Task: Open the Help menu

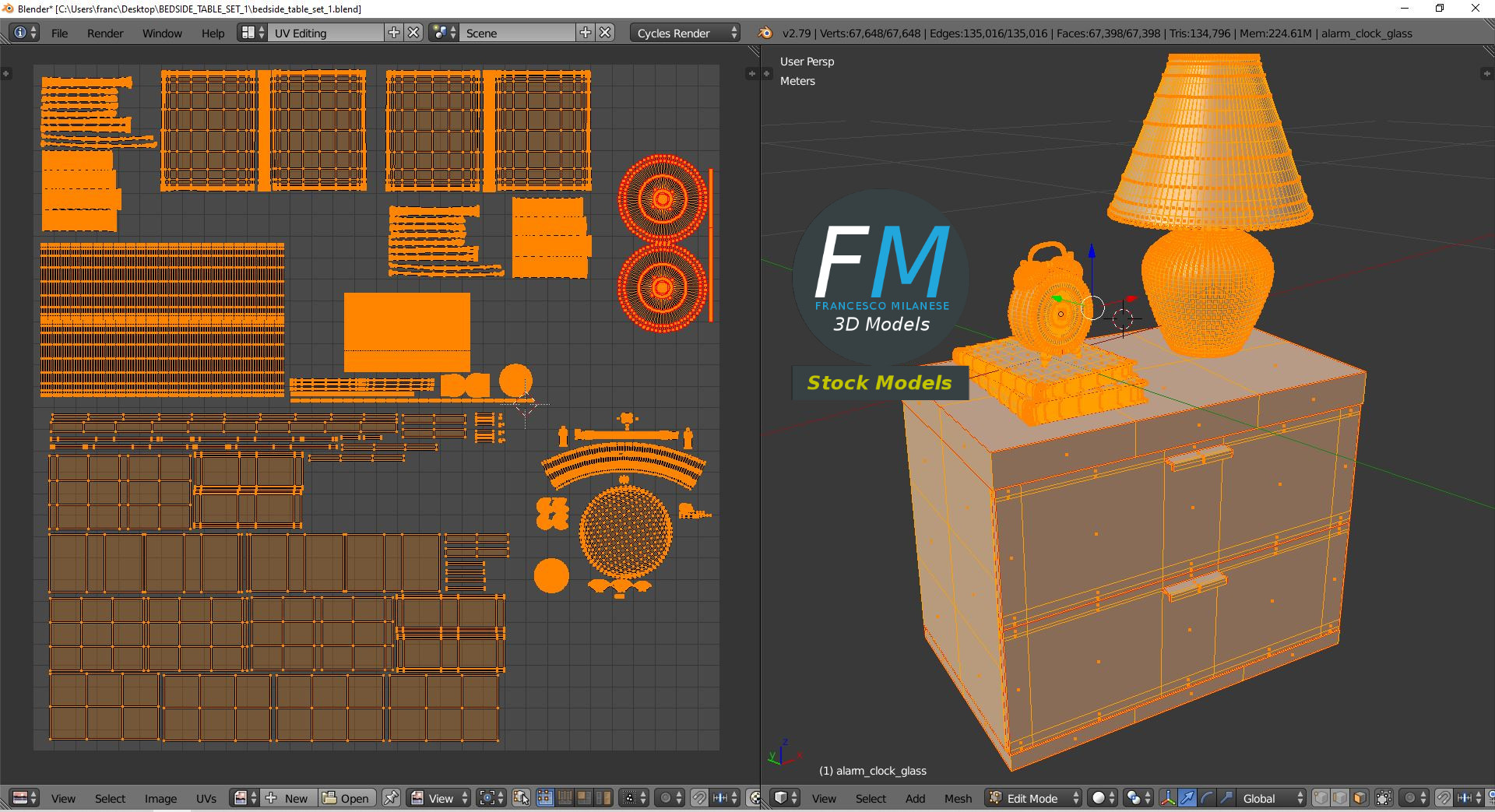Action: (x=213, y=33)
